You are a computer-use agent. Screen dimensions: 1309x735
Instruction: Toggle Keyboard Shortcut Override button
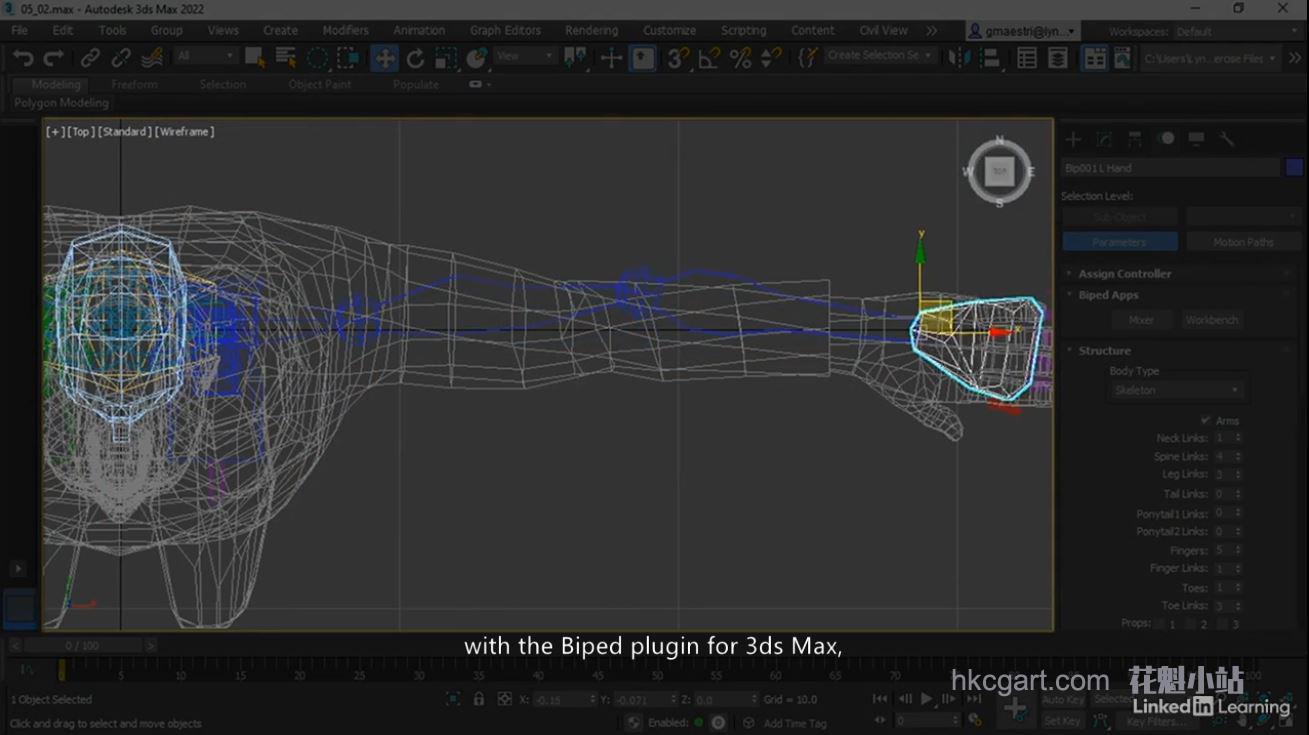tap(643, 58)
